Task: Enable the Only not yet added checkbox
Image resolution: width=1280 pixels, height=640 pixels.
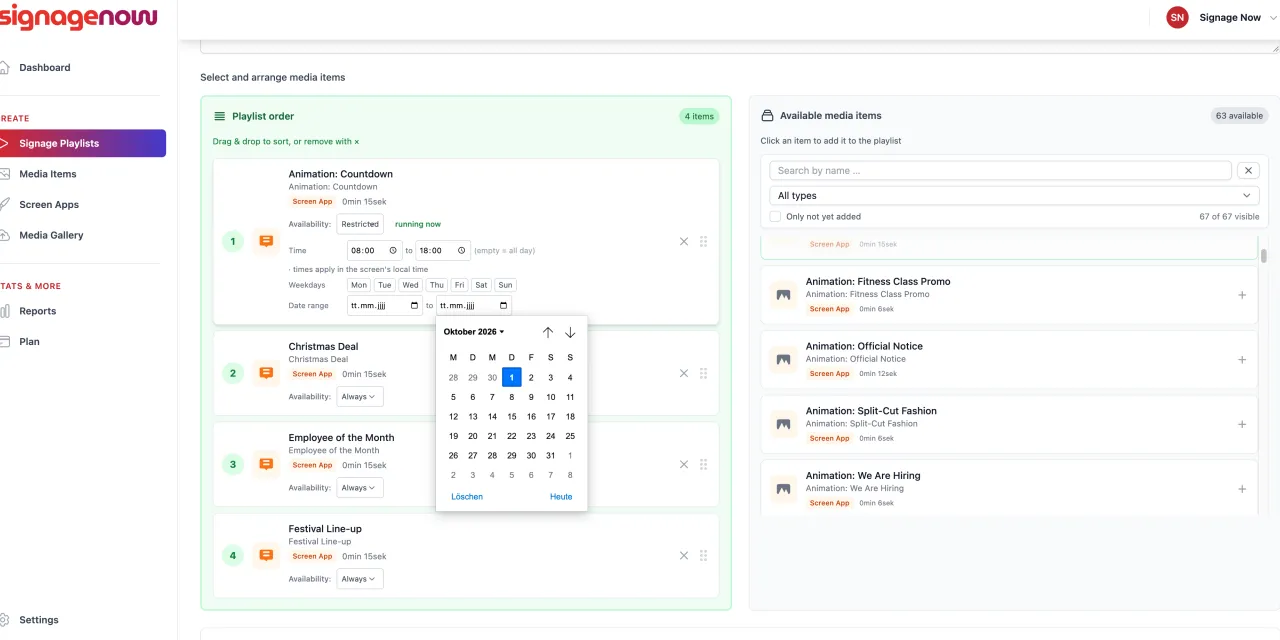Action: click(x=775, y=216)
